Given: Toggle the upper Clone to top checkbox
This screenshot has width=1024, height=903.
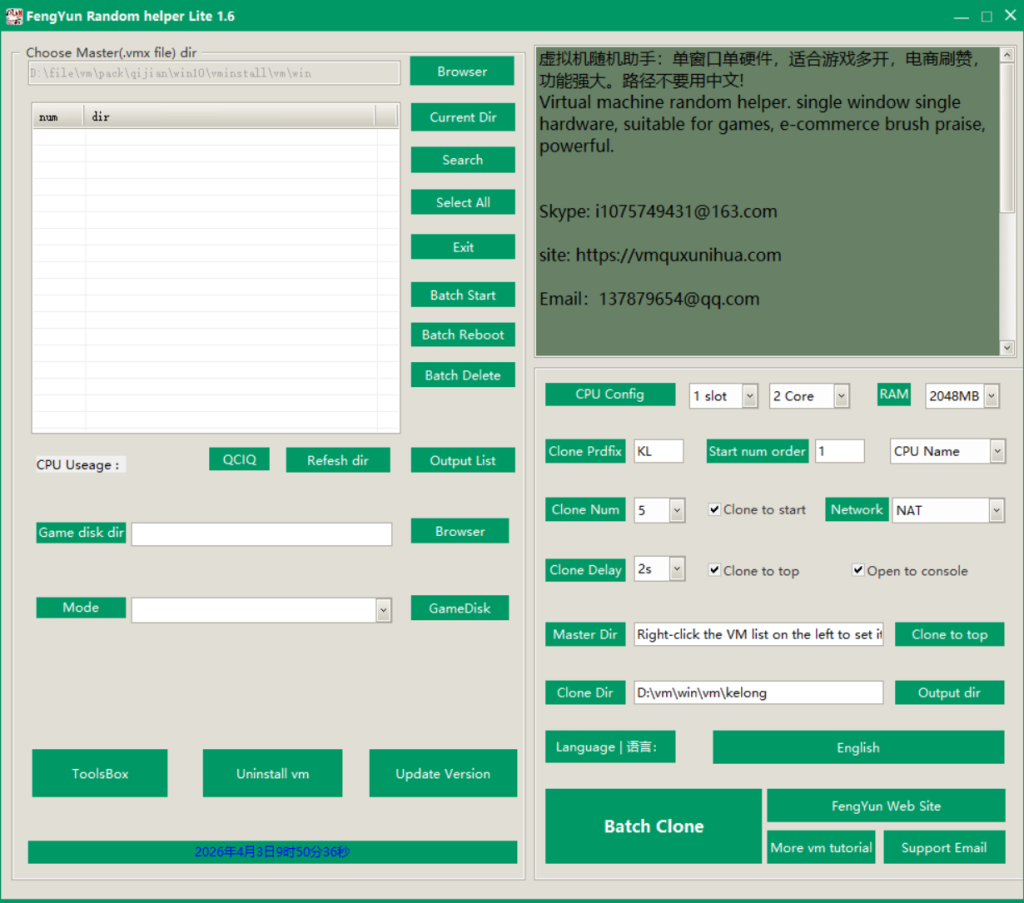Looking at the screenshot, I should point(715,570).
